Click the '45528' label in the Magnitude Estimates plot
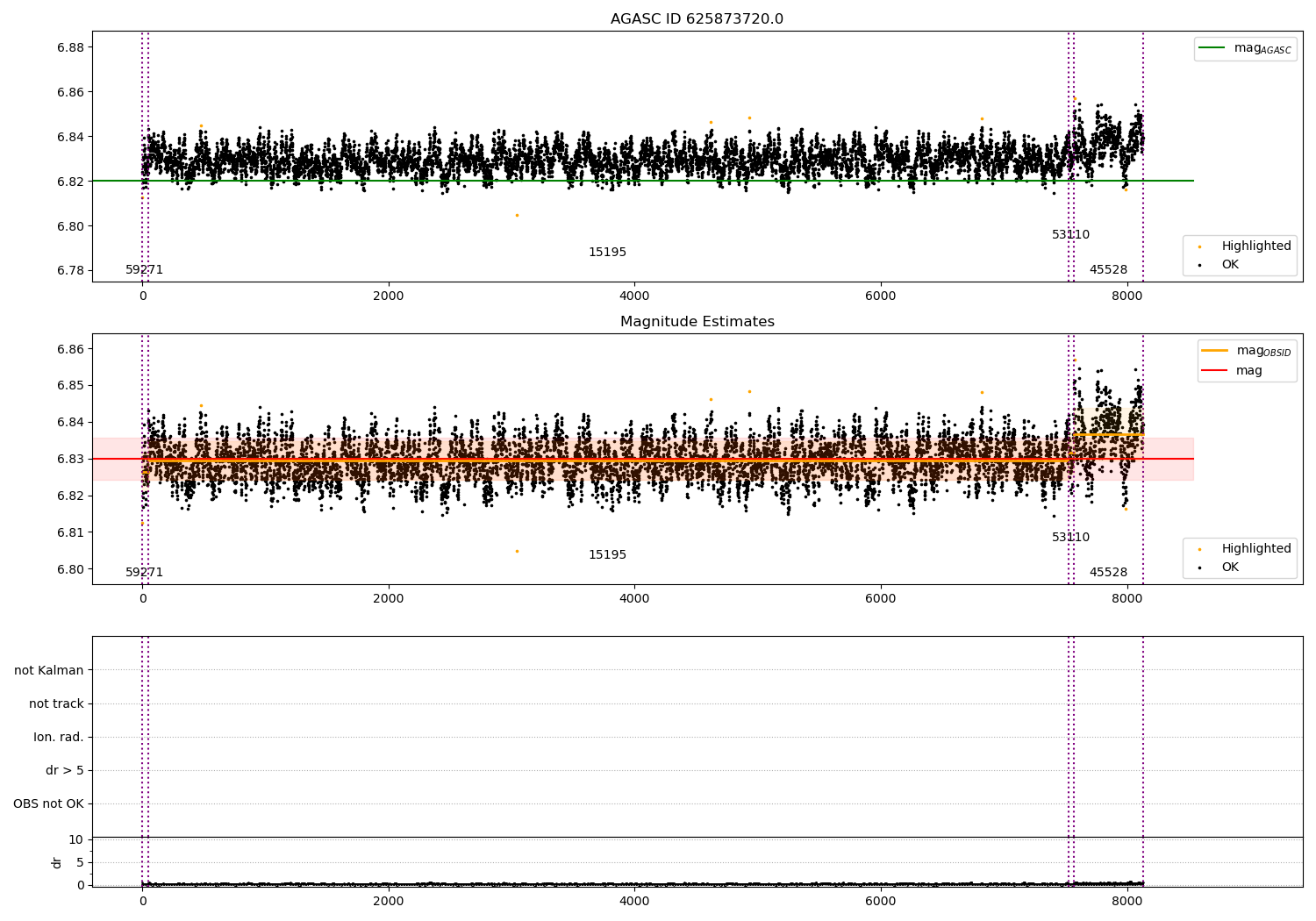The height and width of the screenshot is (921, 1316). tap(1108, 573)
